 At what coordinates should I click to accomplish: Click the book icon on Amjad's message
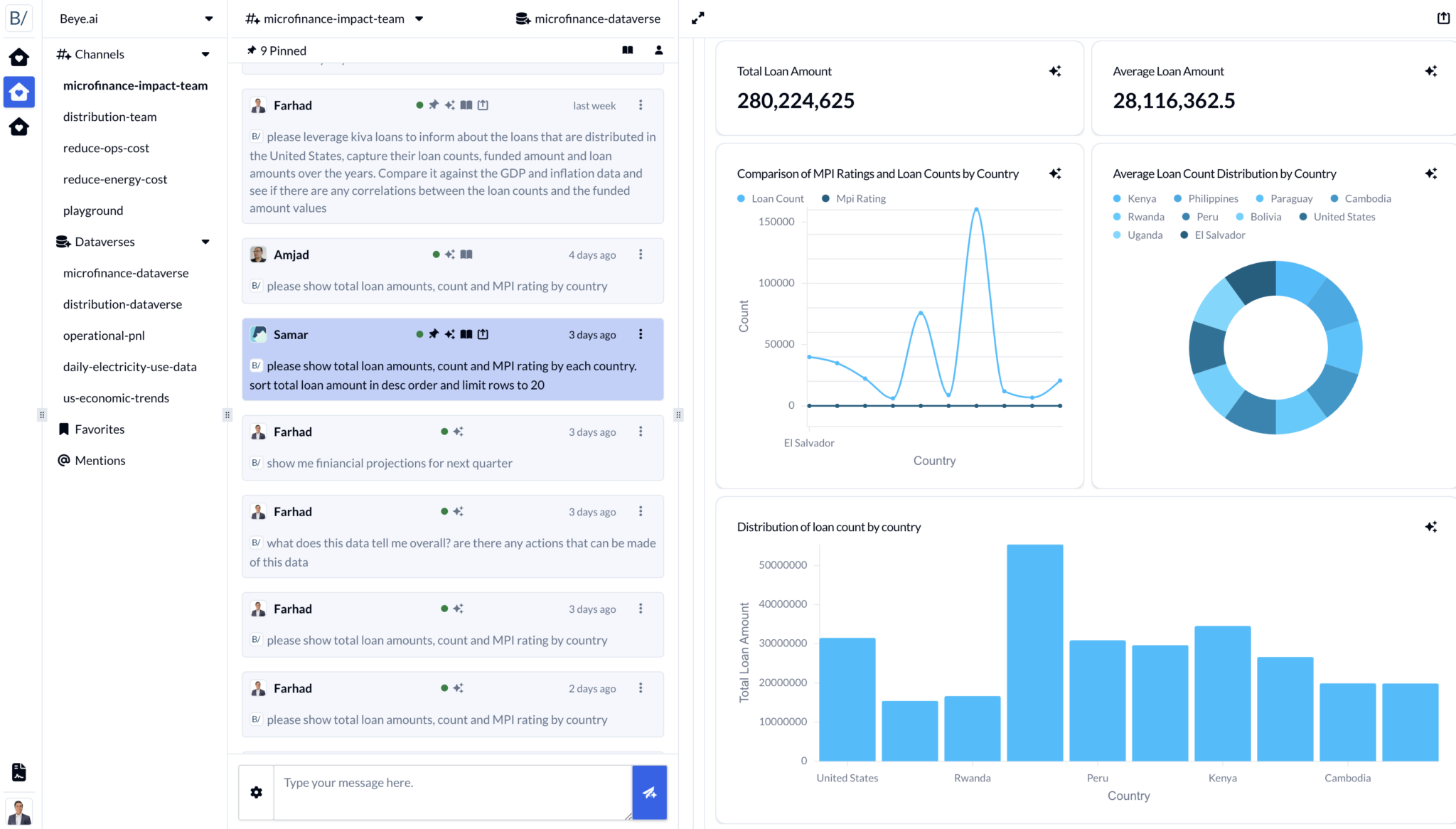pos(466,254)
